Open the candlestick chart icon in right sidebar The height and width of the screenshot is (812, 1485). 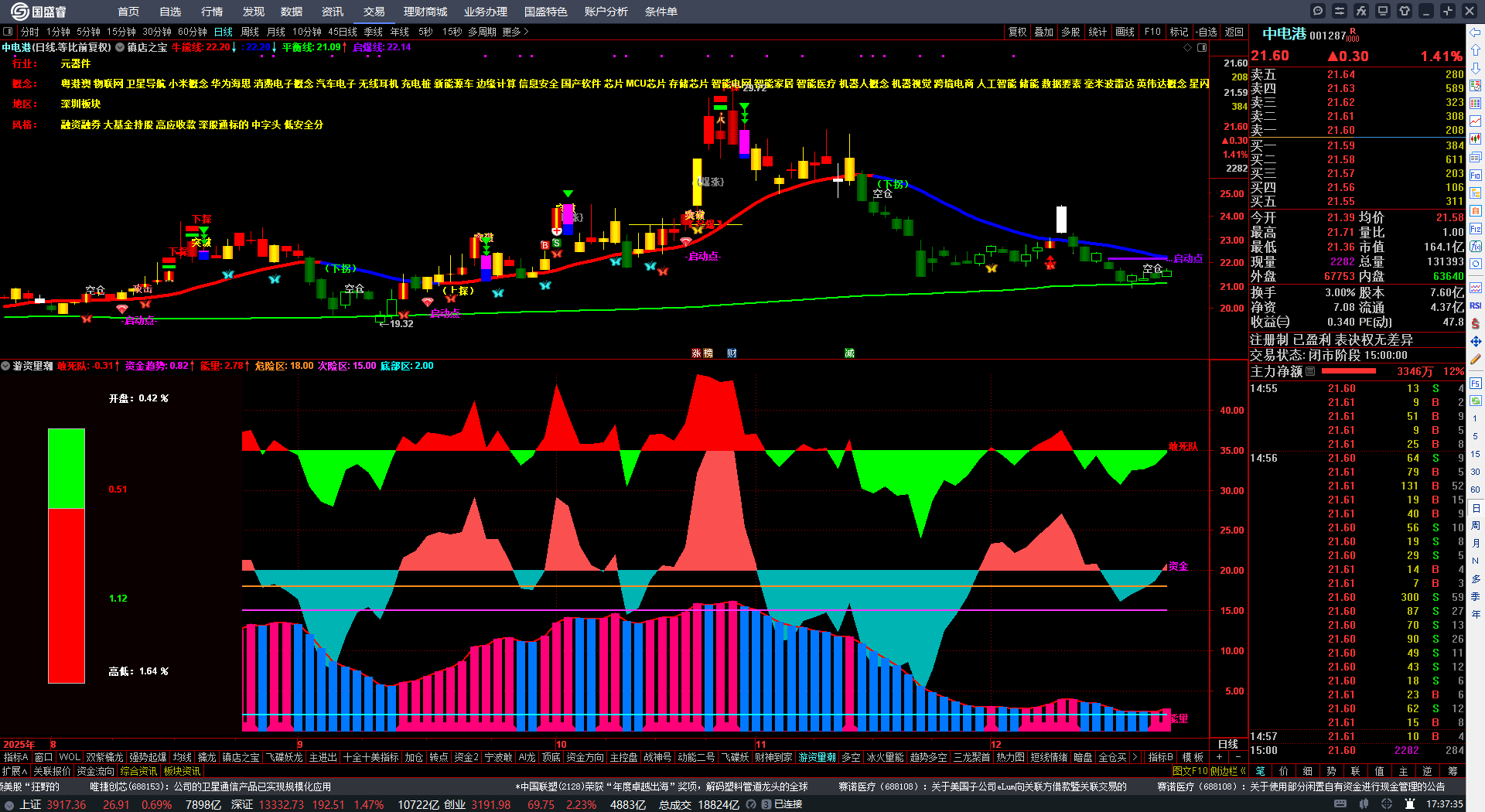pyautogui.click(x=1476, y=139)
